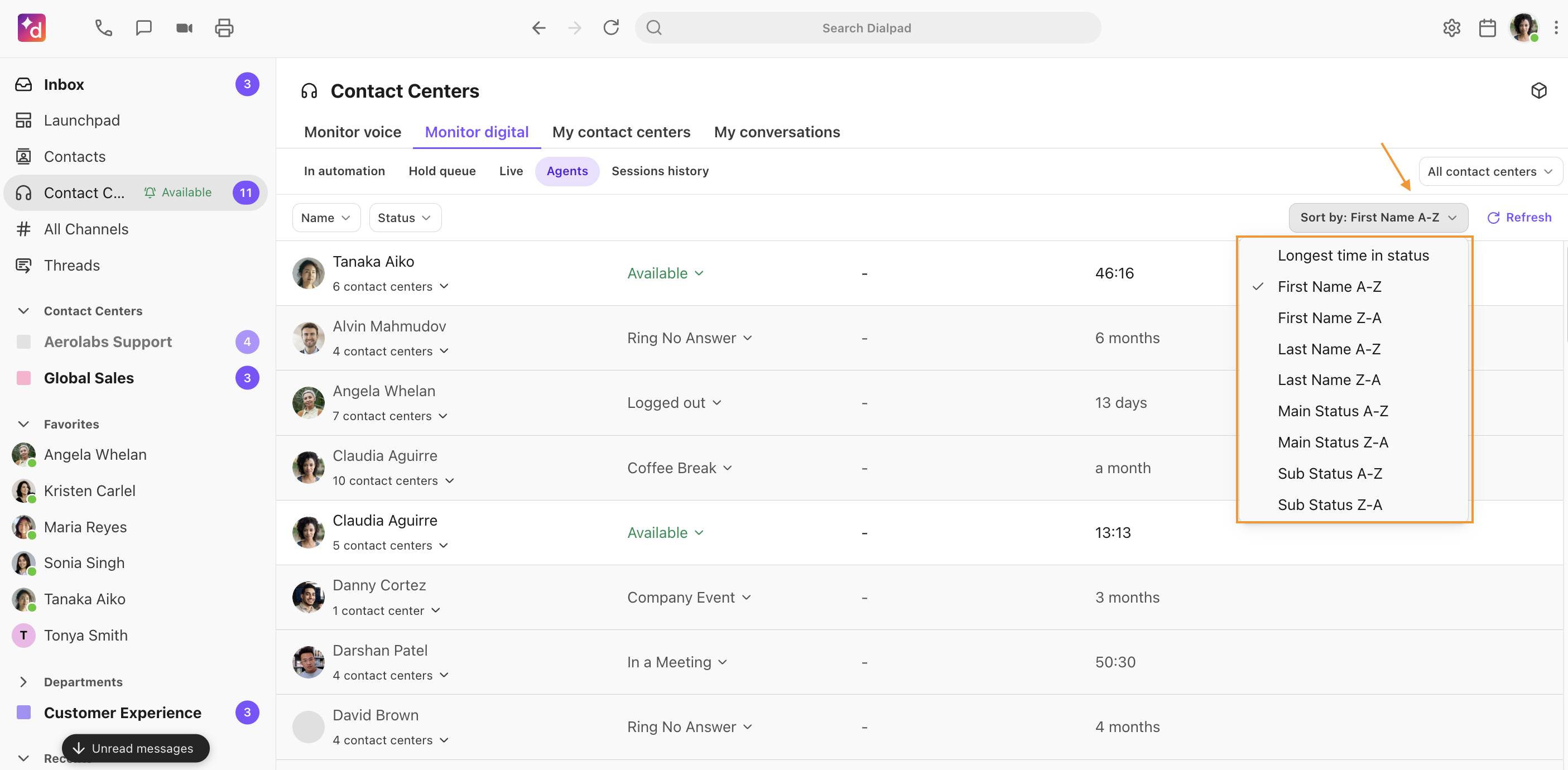
Task: Select the Hold queue sub-tab
Action: click(442, 171)
